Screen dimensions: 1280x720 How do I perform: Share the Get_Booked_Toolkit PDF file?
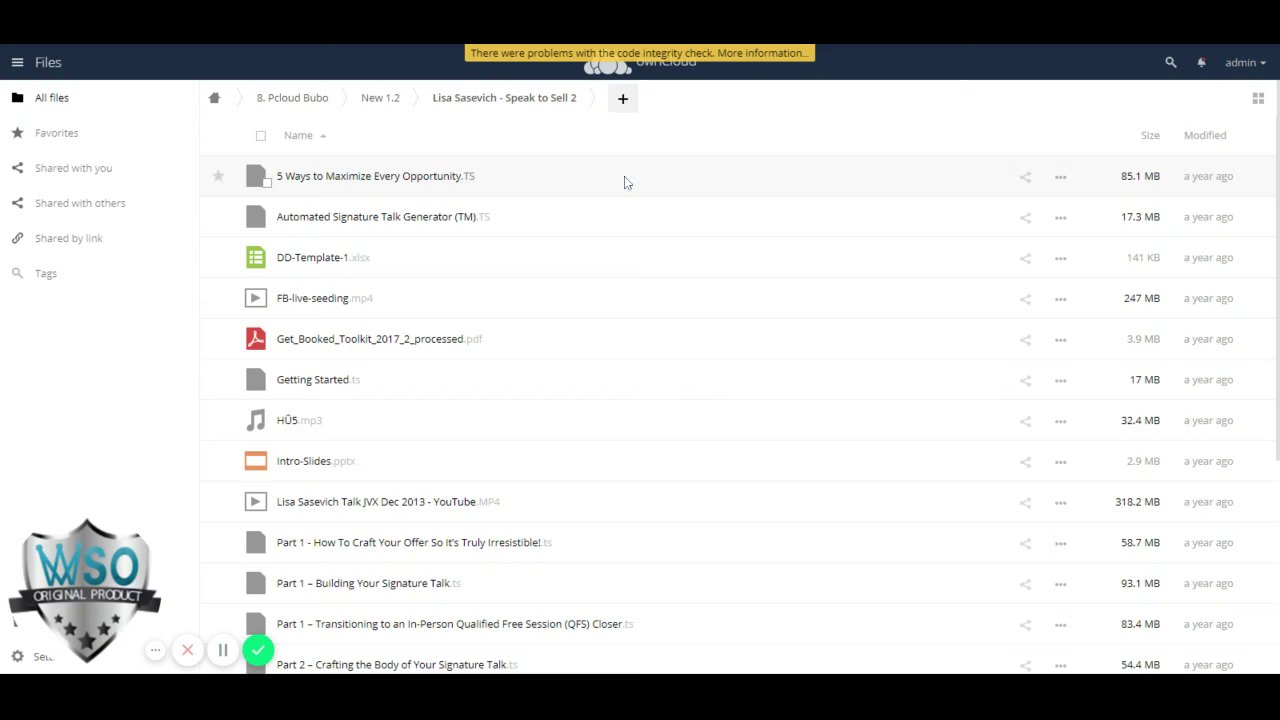coord(1025,340)
